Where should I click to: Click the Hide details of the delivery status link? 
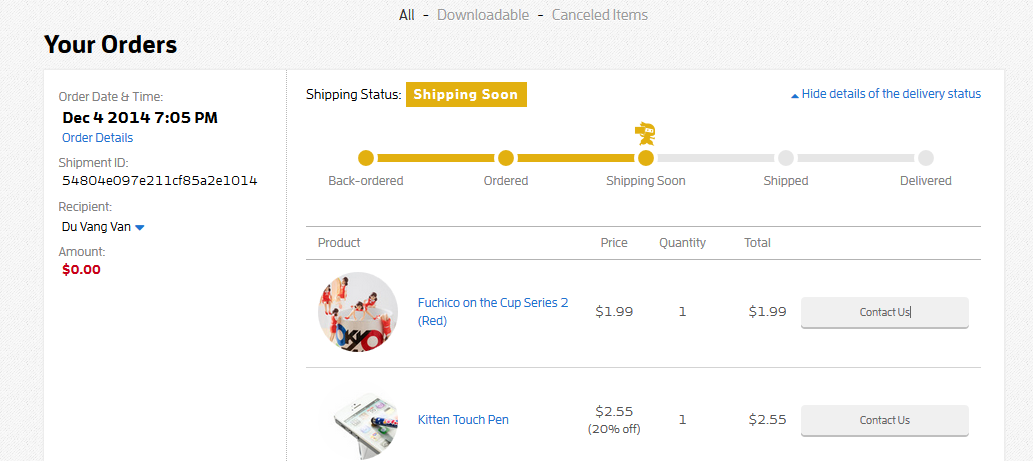click(891, 94)
